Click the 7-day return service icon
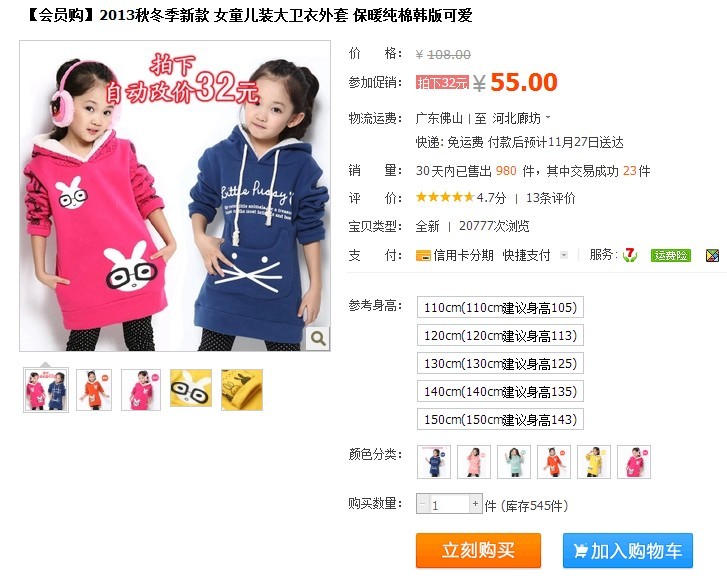727x581 pixels. click(630, 255)
